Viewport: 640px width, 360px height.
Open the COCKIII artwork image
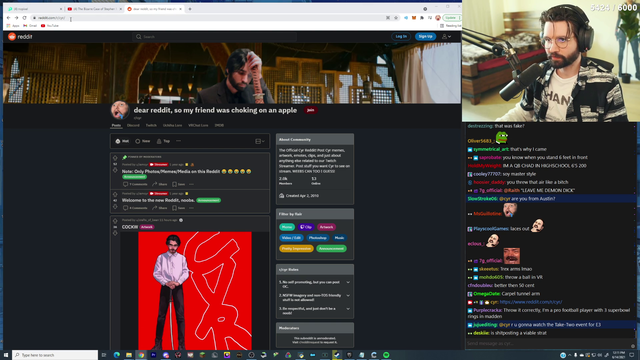click(195, 291)
